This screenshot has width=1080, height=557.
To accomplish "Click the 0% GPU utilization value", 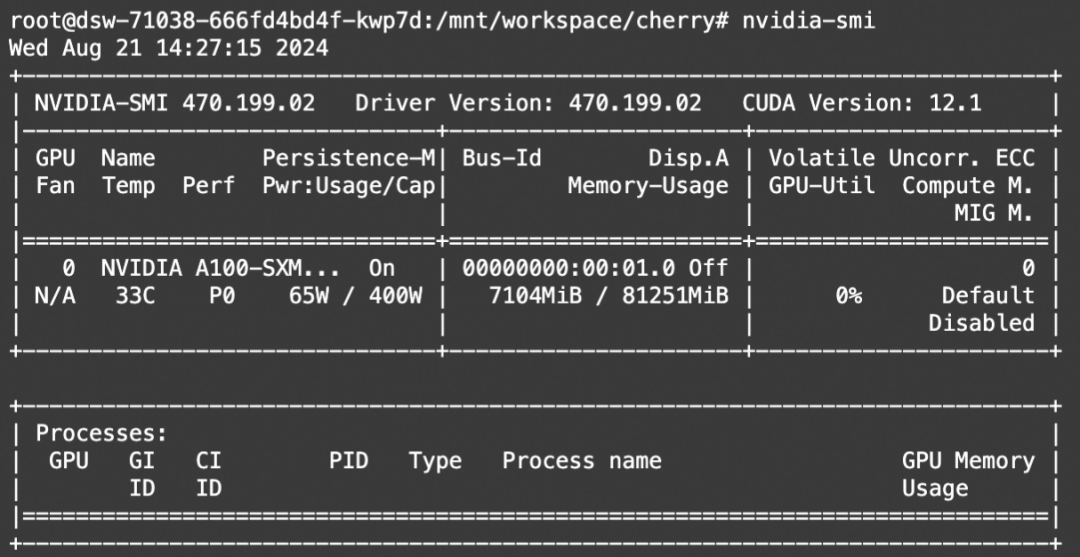I will click(849, 296).
